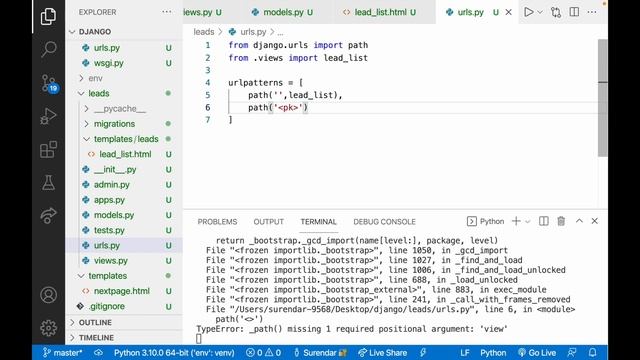Split the terminal panel
Image resolution: width=640 pixels, height=360 pixels.
click(544, 221)
